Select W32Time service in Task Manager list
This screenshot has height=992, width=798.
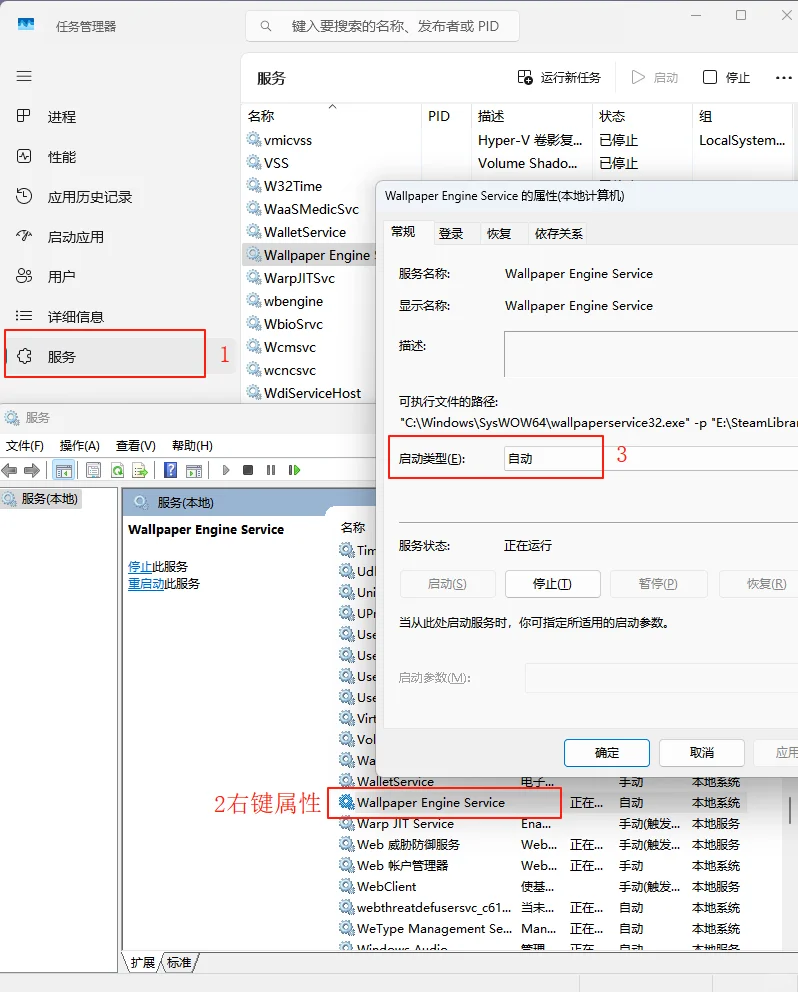[x=293, y=186]
